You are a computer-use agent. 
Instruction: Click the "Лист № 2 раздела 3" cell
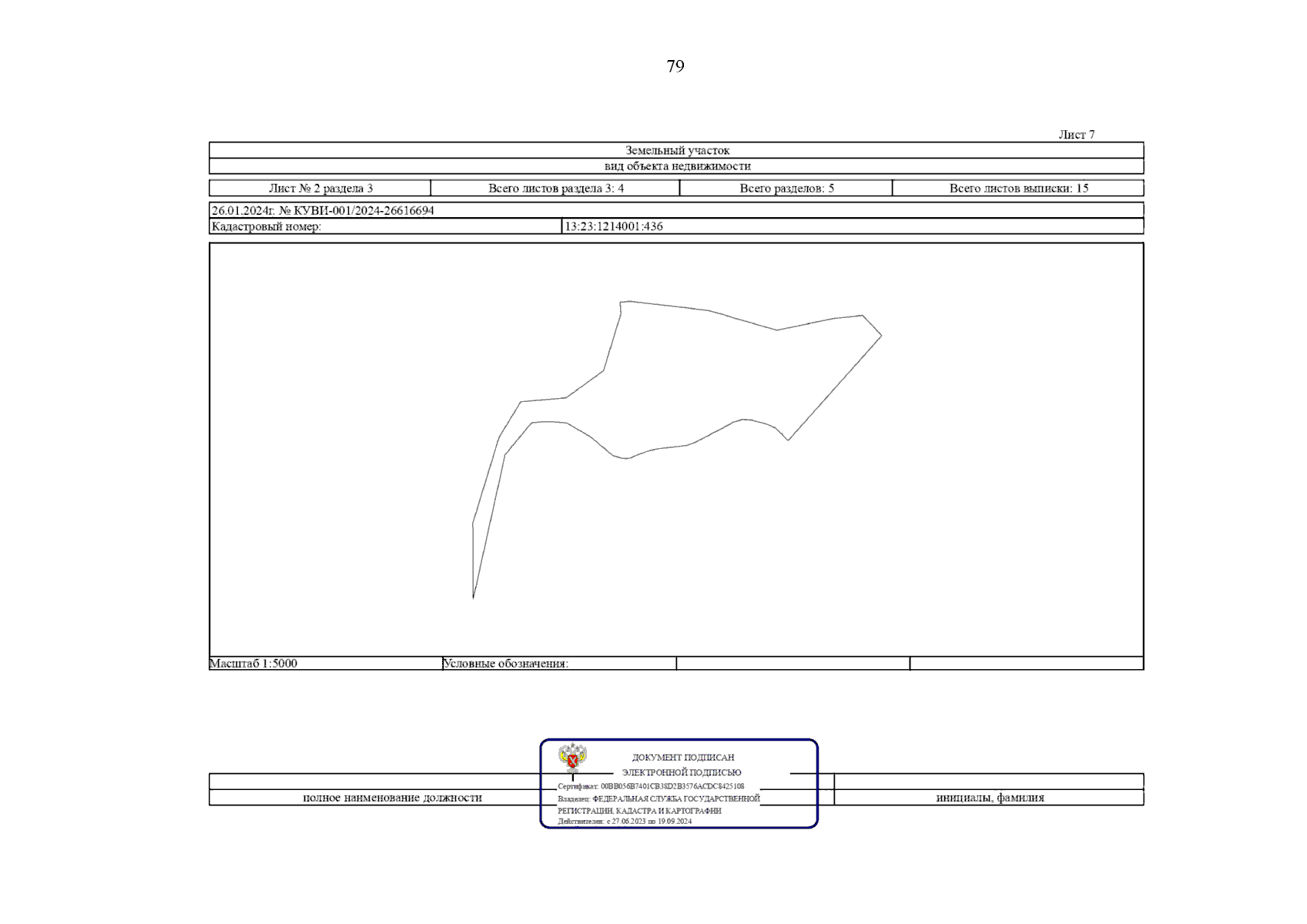click(x=320, y=189)
